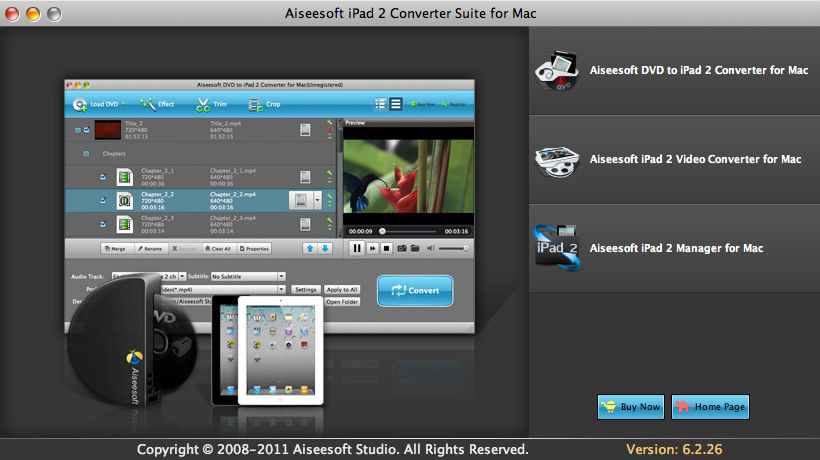
Task: Select the Crop tool
Action: point(264,104)
